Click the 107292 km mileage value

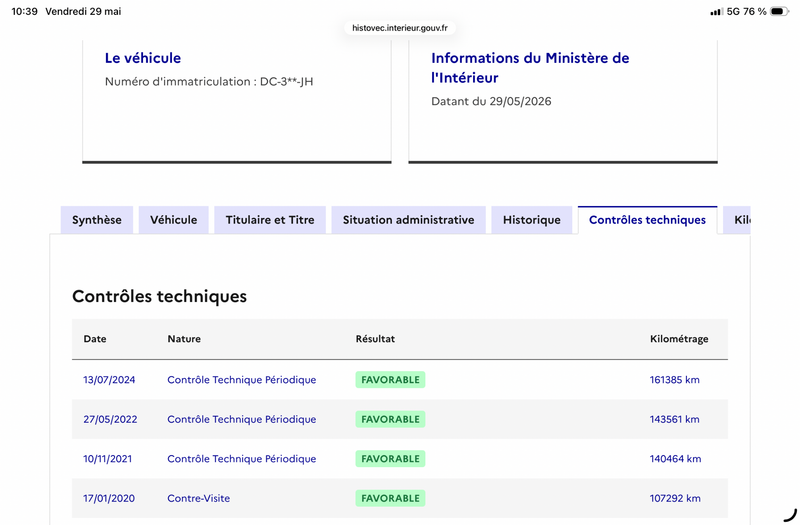[675, 498]
